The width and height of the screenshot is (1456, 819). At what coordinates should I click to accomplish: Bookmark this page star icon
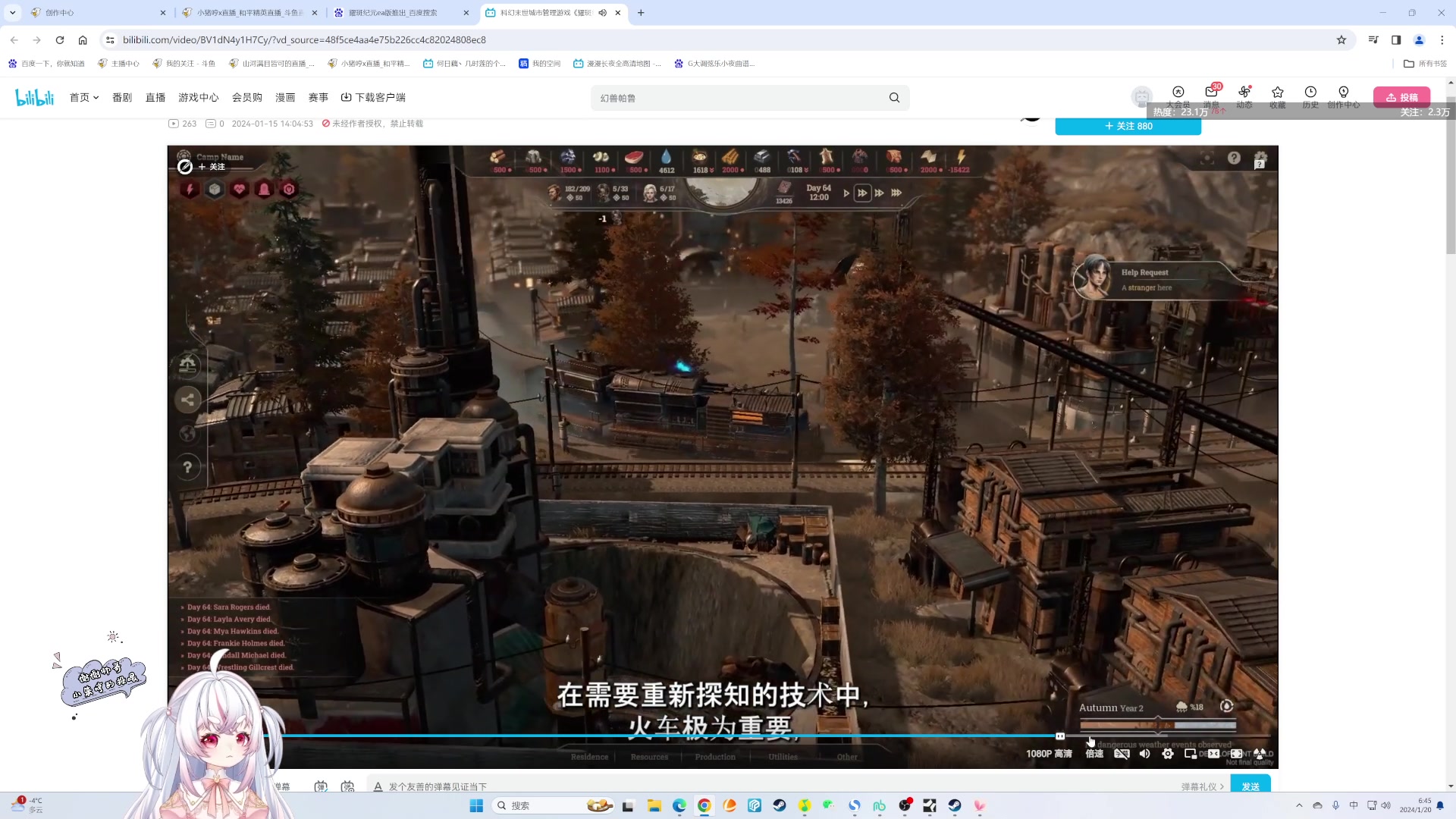point(1341,40)
